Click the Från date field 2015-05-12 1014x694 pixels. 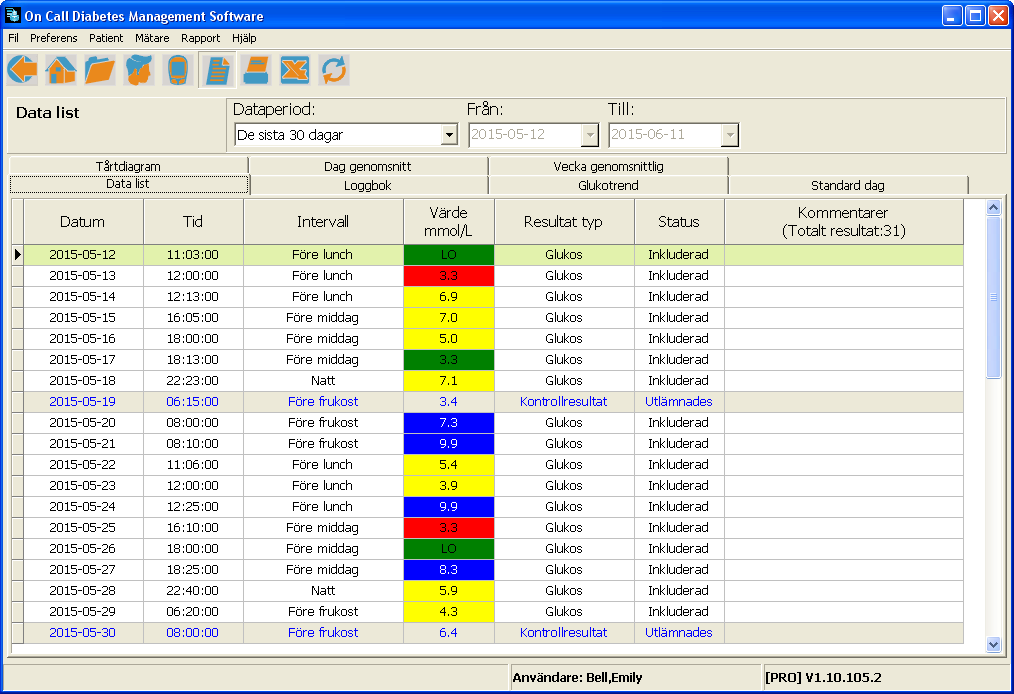[525, 135]
